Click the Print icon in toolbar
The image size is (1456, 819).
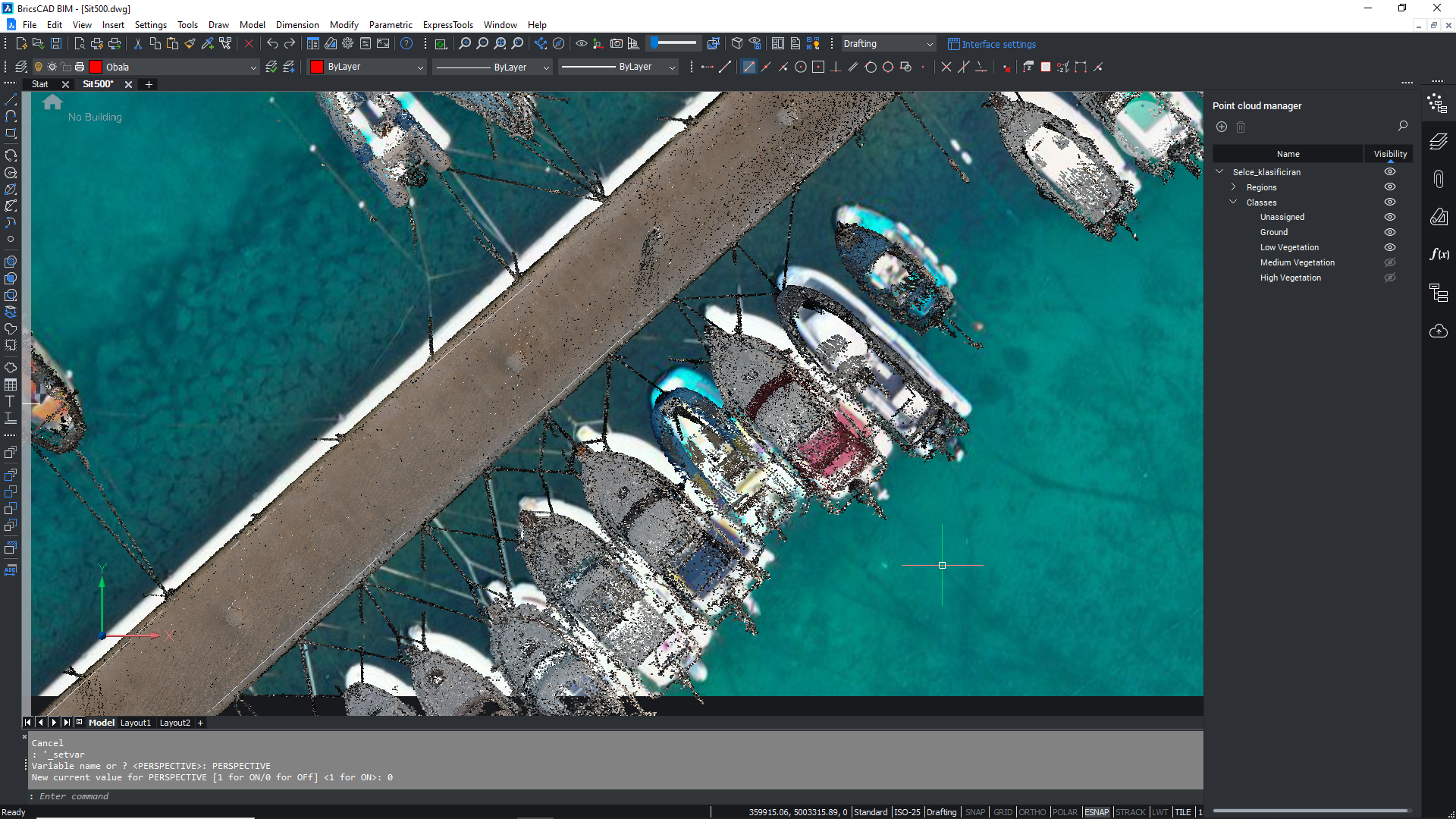(97, 44)
